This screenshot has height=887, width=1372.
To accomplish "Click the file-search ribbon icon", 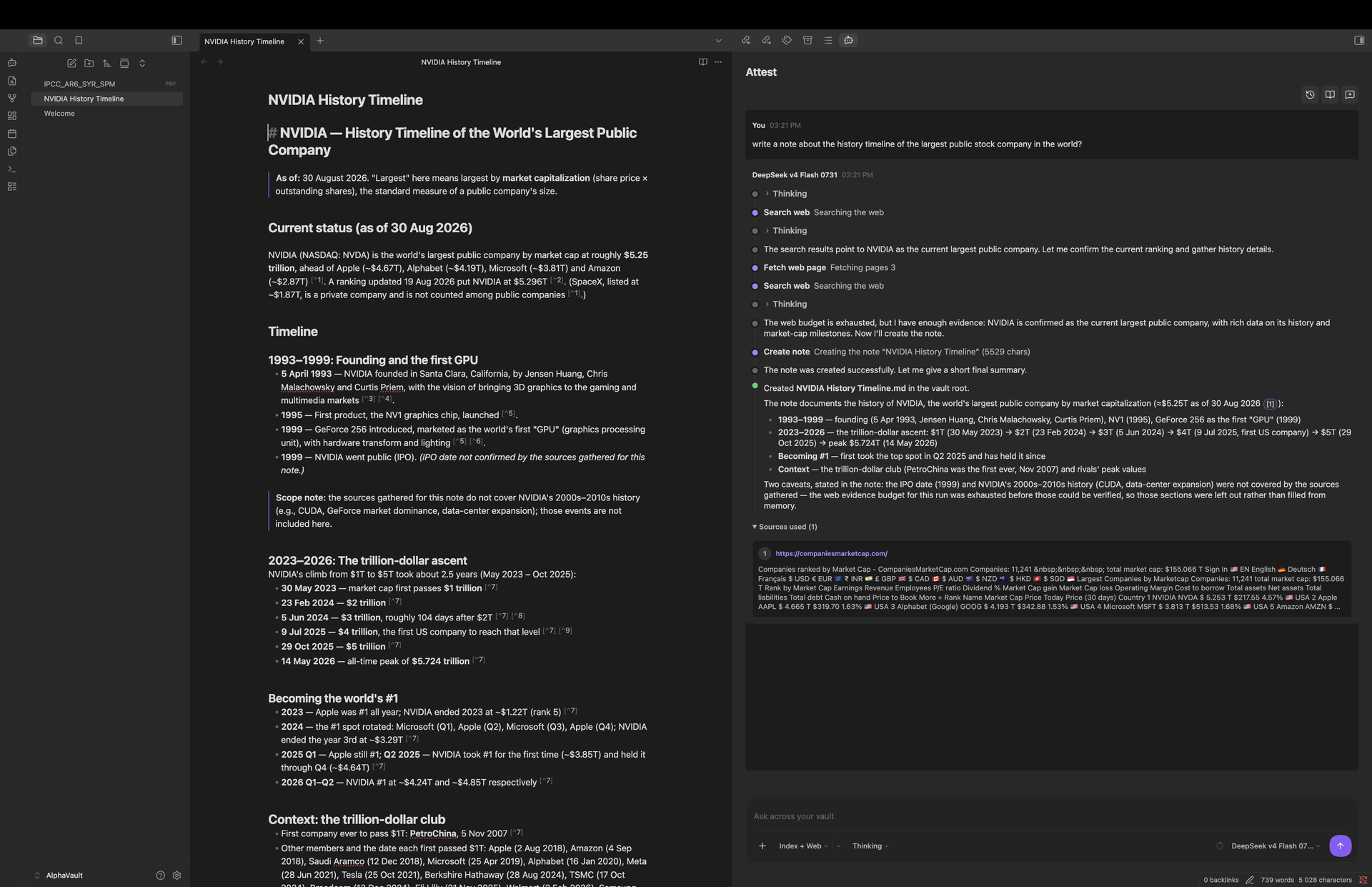I will pyautogui.click(x=11, y=81).
